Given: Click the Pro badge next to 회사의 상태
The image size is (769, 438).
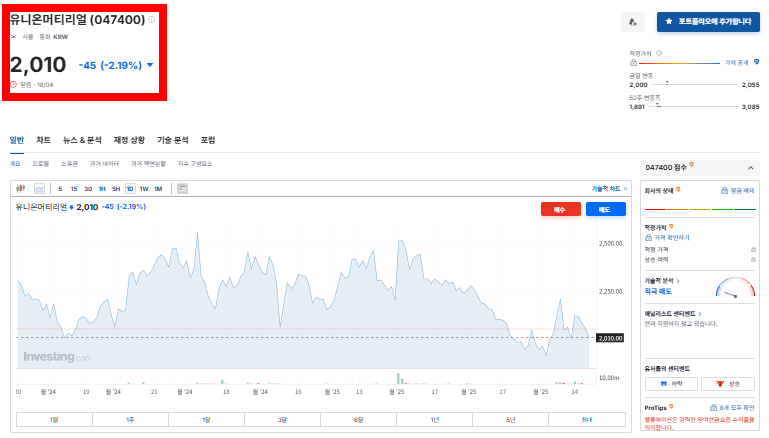Looking at the screenshot, I should point(678,189).
